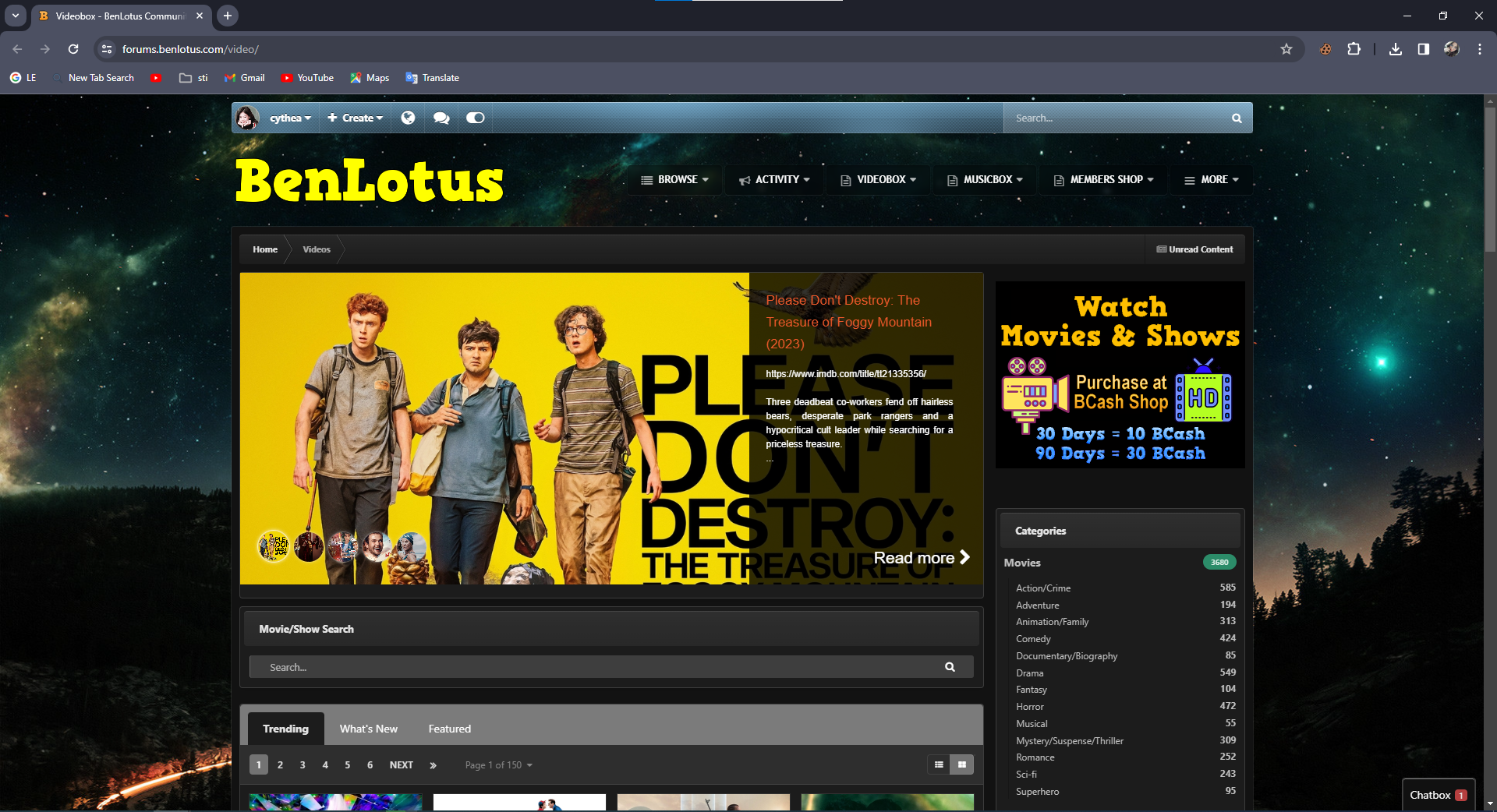Open the messages chat bubble icon
This screenshot has height=812, width=1497.
pyautogui.click(x=441, y=118)
